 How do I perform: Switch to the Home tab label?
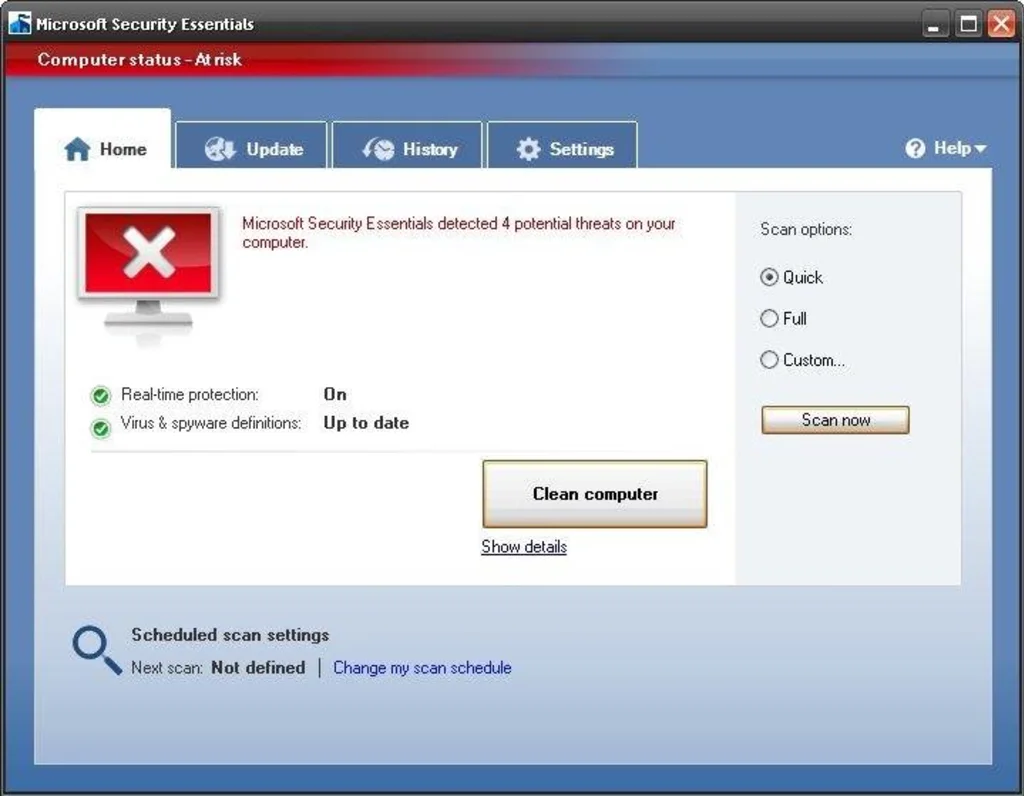pos(123,149)
